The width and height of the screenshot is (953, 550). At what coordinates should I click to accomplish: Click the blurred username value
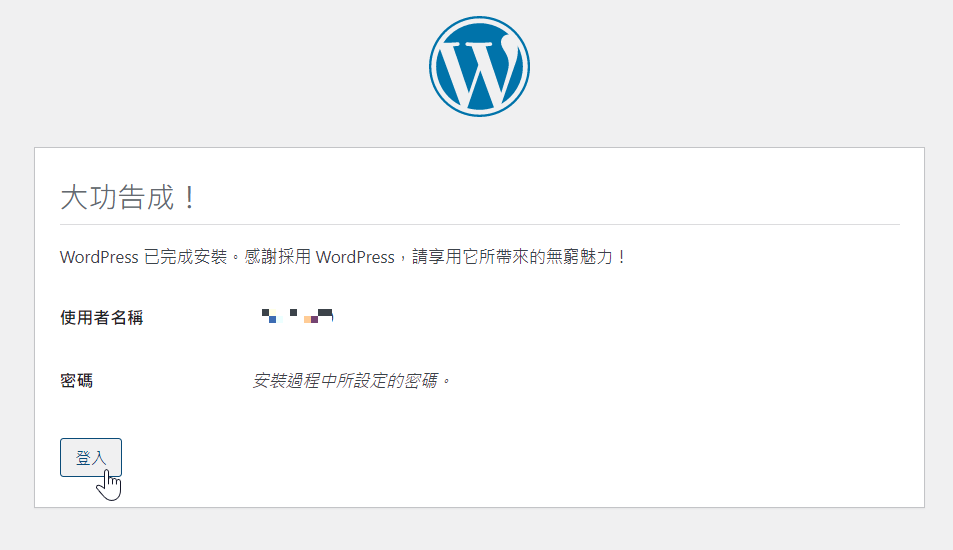tap(297, 316)
